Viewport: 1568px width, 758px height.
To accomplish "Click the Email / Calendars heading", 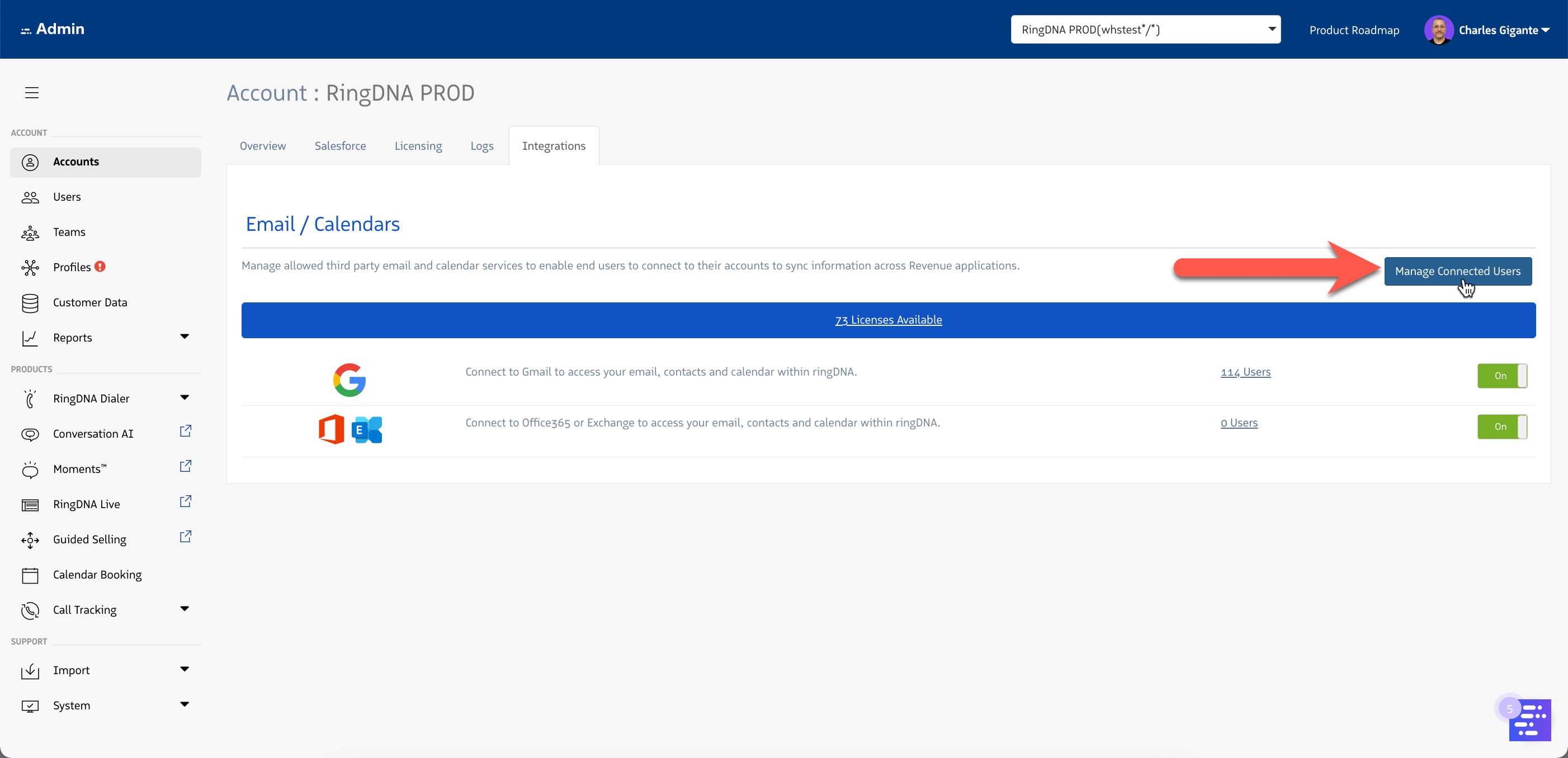I will [x=323, y=225].
